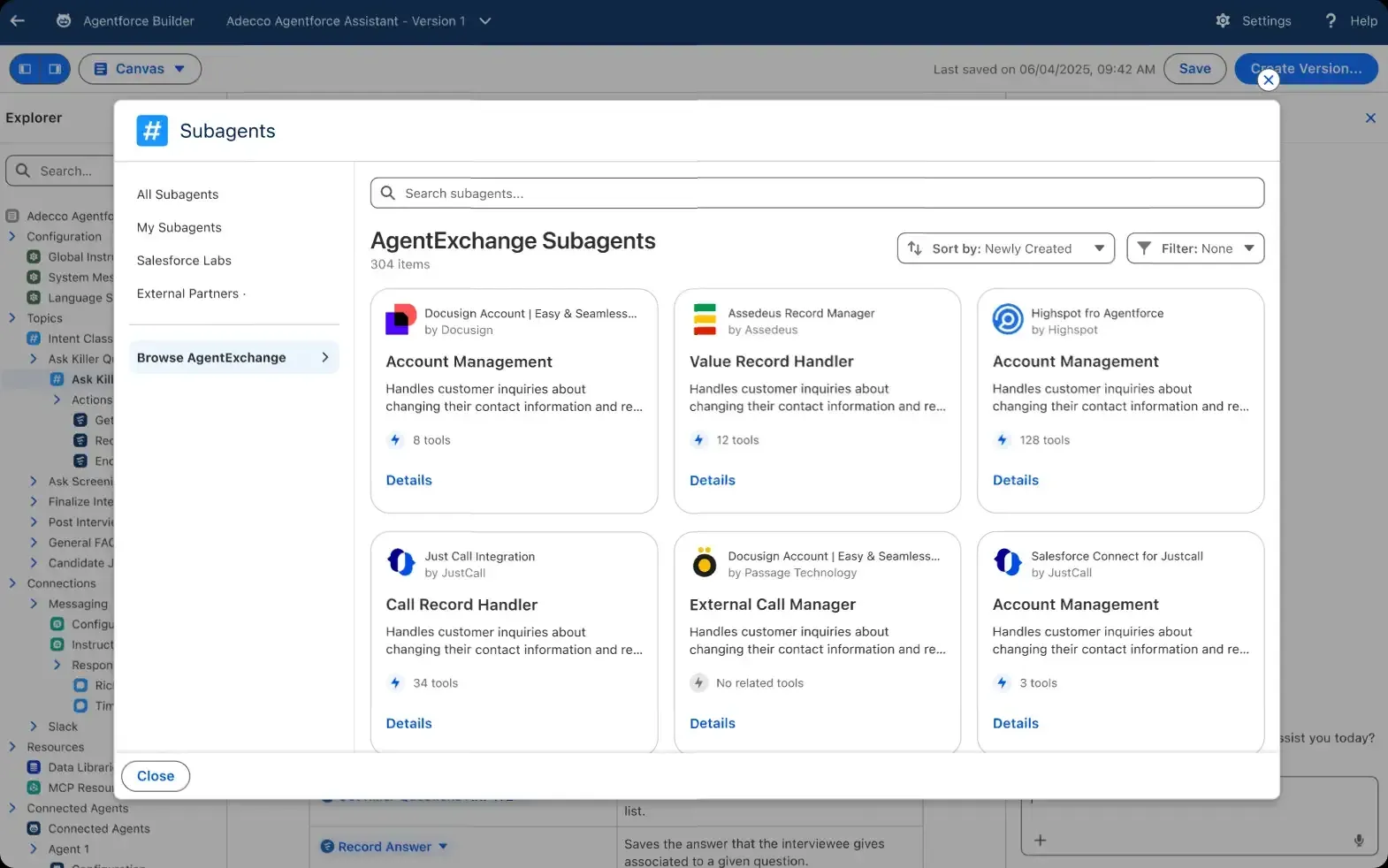Select the Global Instructions icon in Explorer
Image resolution: width=1388 pixels, height=868 pixels.
click(x=34, y=257)
